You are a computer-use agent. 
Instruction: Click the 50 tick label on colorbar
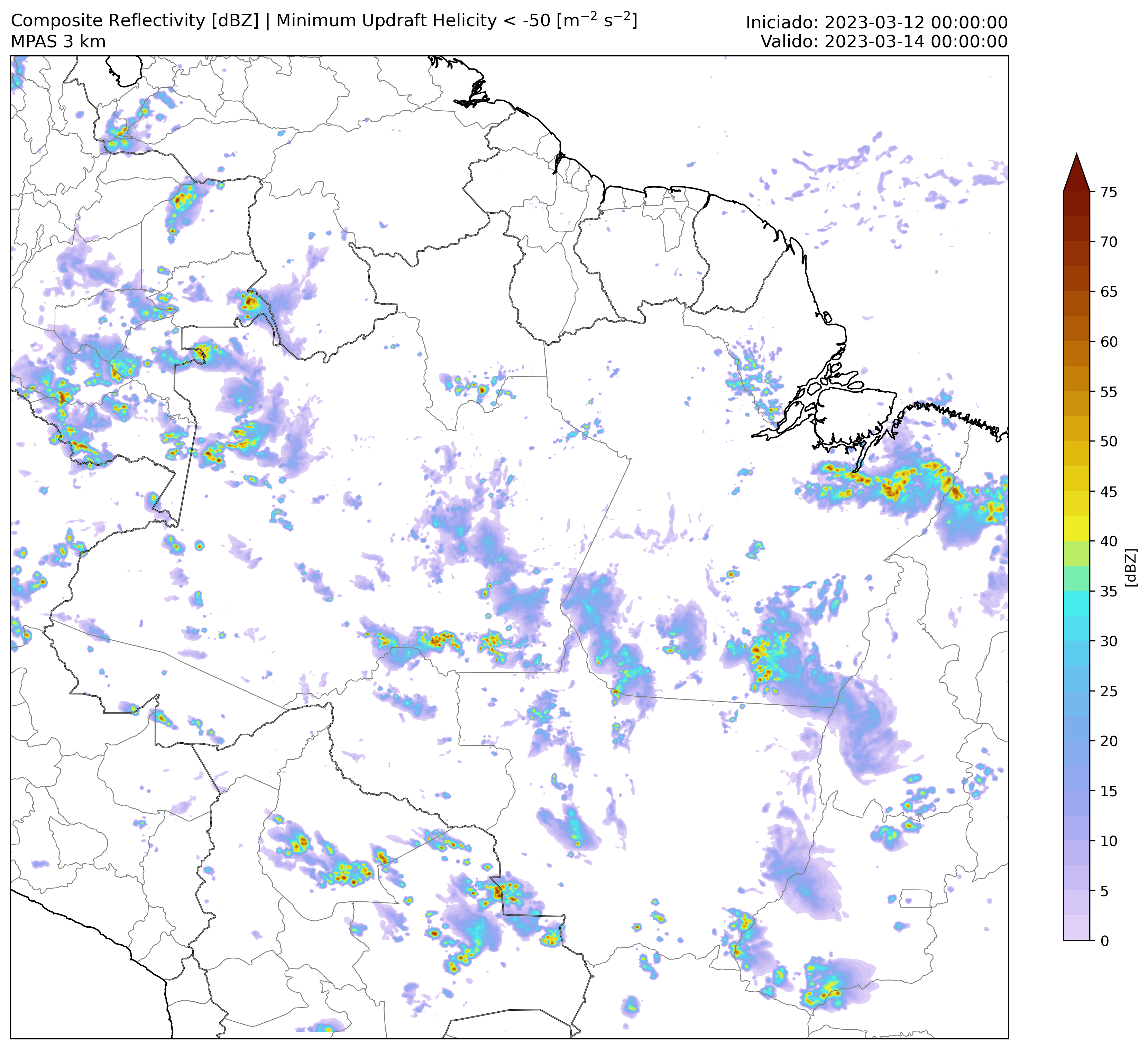click(1109, 442)
